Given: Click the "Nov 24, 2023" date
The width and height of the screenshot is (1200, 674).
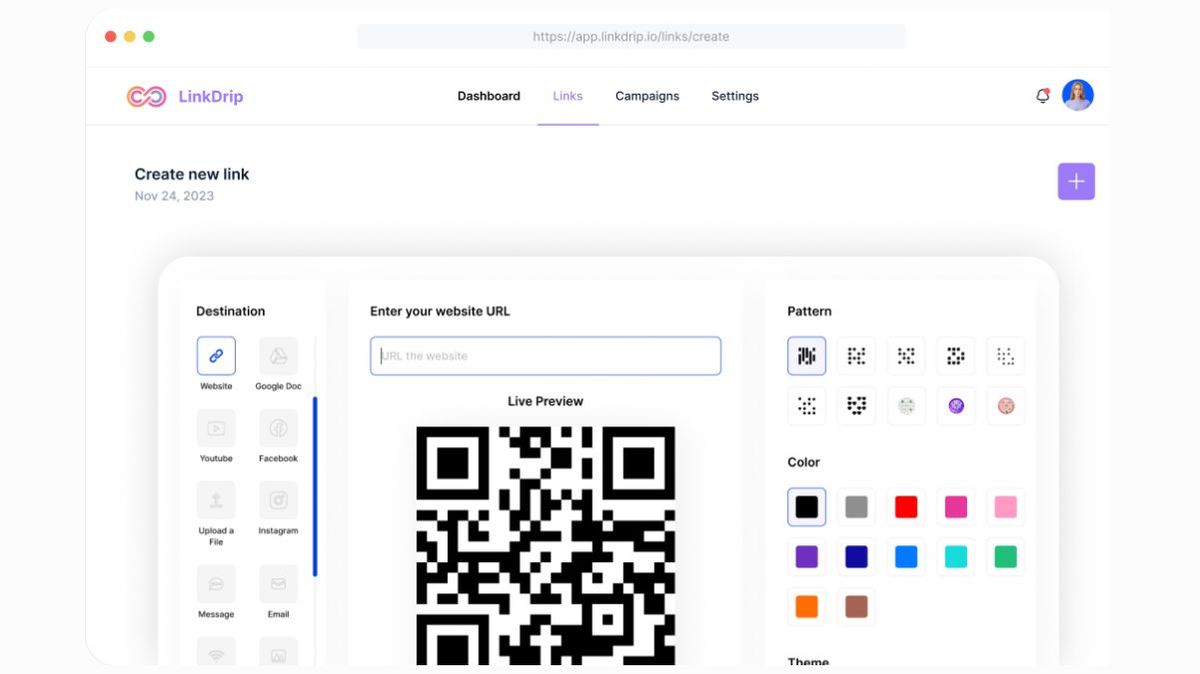Looking at the screenshot, I should [174, 196].
